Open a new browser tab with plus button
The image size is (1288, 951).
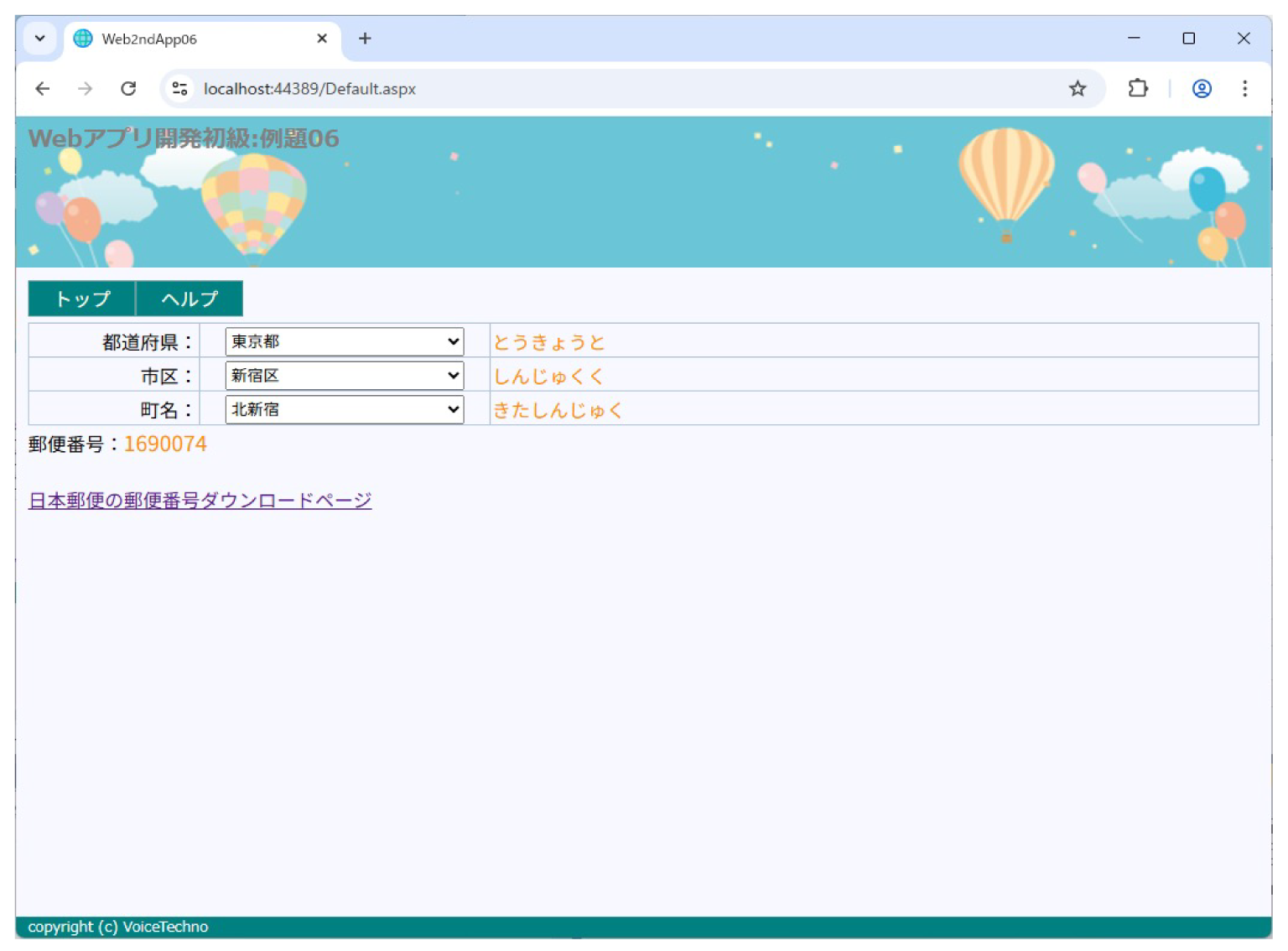click(x=364, y=39)
